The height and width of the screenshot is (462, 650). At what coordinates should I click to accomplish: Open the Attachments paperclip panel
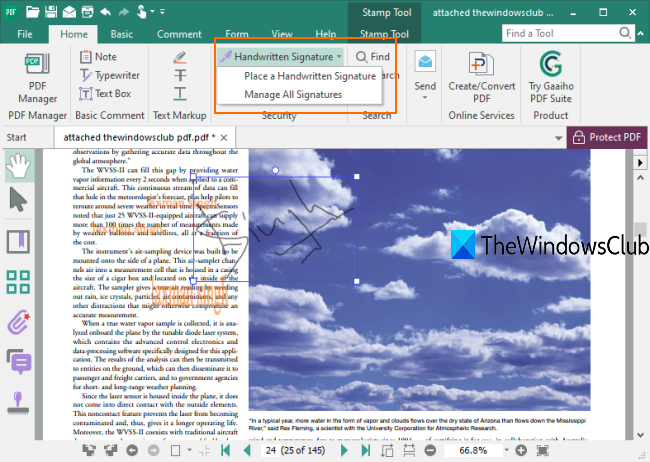(19, 322)
